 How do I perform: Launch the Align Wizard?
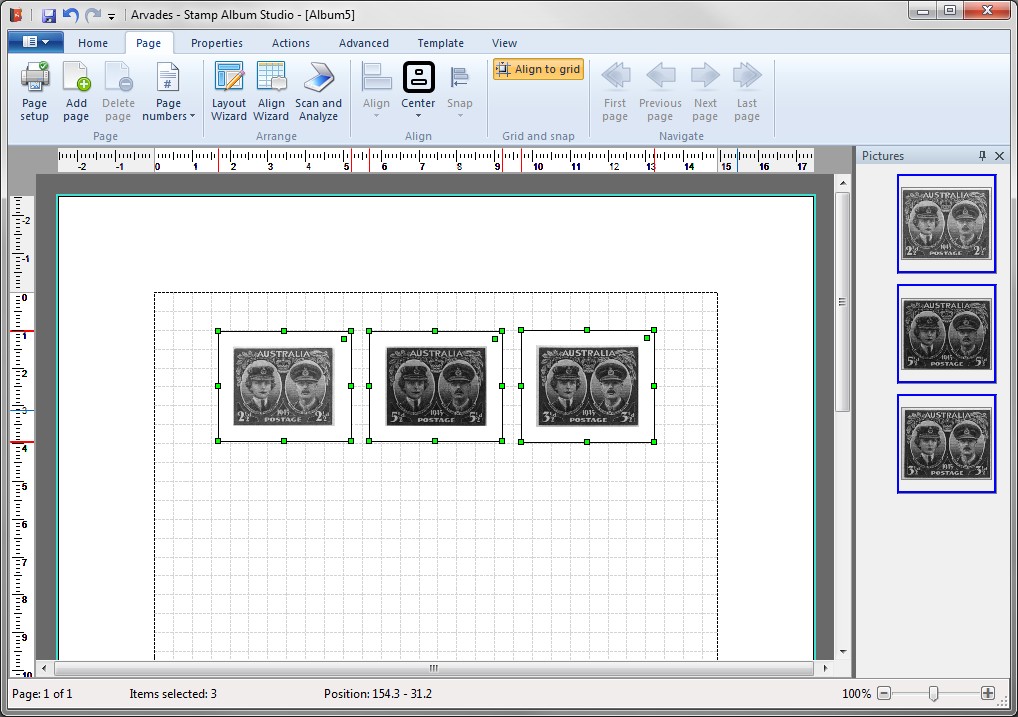click(x=271, y=92)
